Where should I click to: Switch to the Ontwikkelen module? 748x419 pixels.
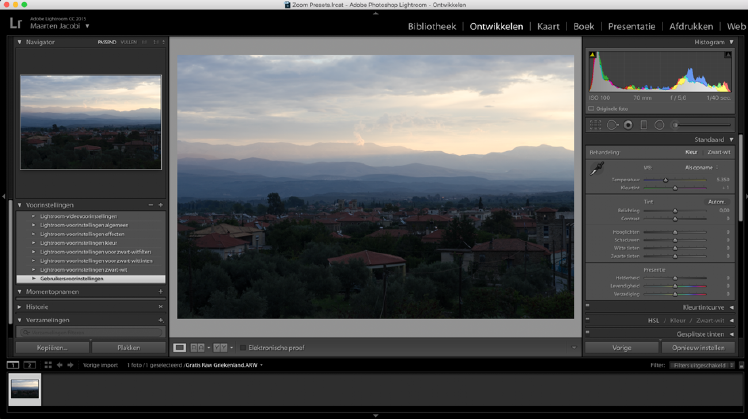coord(496,26)
